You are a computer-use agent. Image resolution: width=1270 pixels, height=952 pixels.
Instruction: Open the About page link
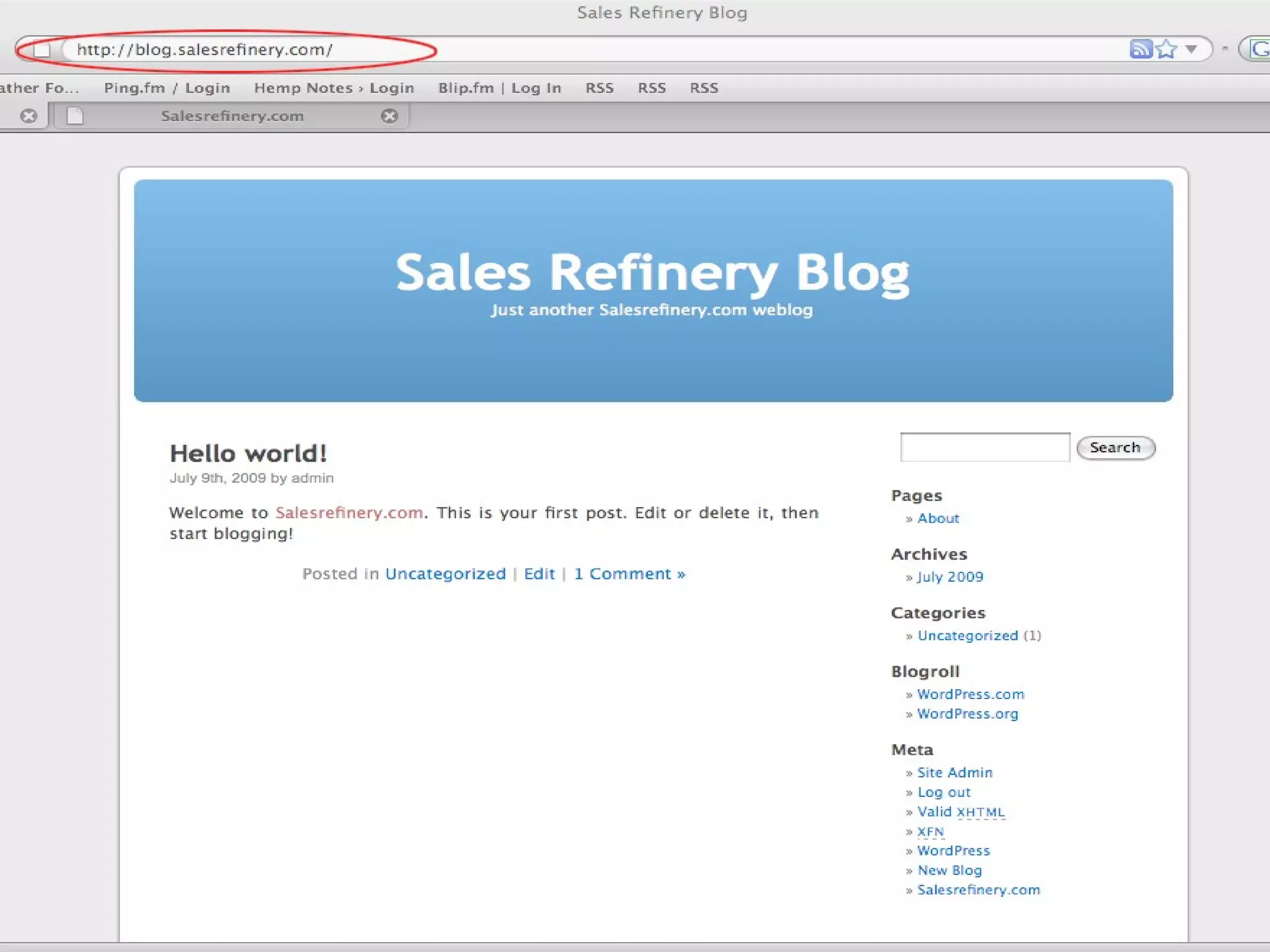938,518
